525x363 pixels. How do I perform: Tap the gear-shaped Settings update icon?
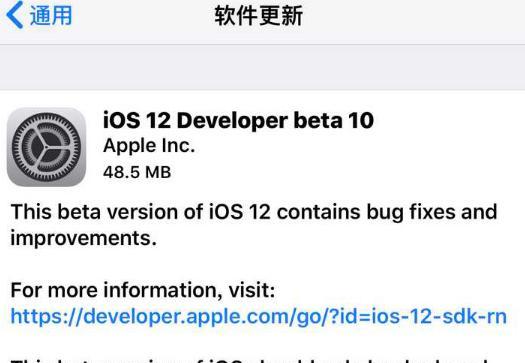[46, 147]
